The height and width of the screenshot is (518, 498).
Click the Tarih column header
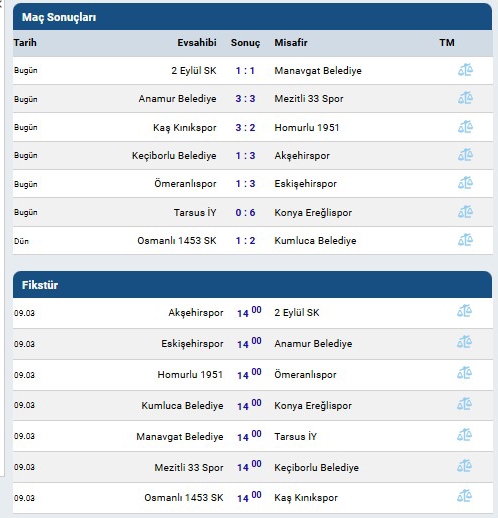click(25, 43)
